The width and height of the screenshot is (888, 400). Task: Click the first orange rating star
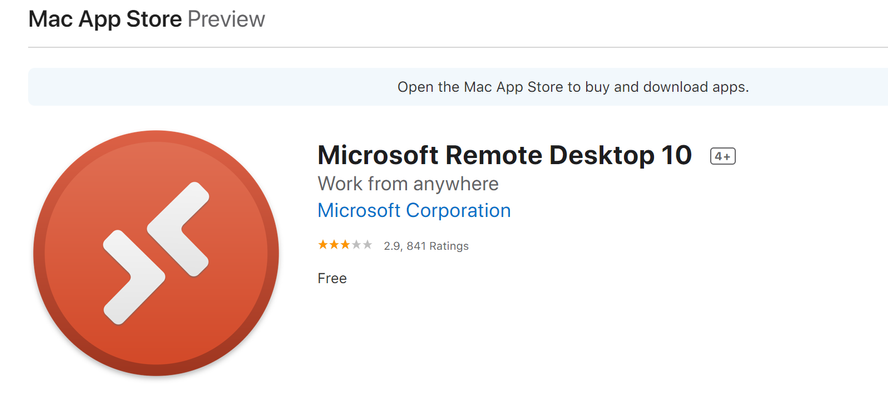point(323,245)
